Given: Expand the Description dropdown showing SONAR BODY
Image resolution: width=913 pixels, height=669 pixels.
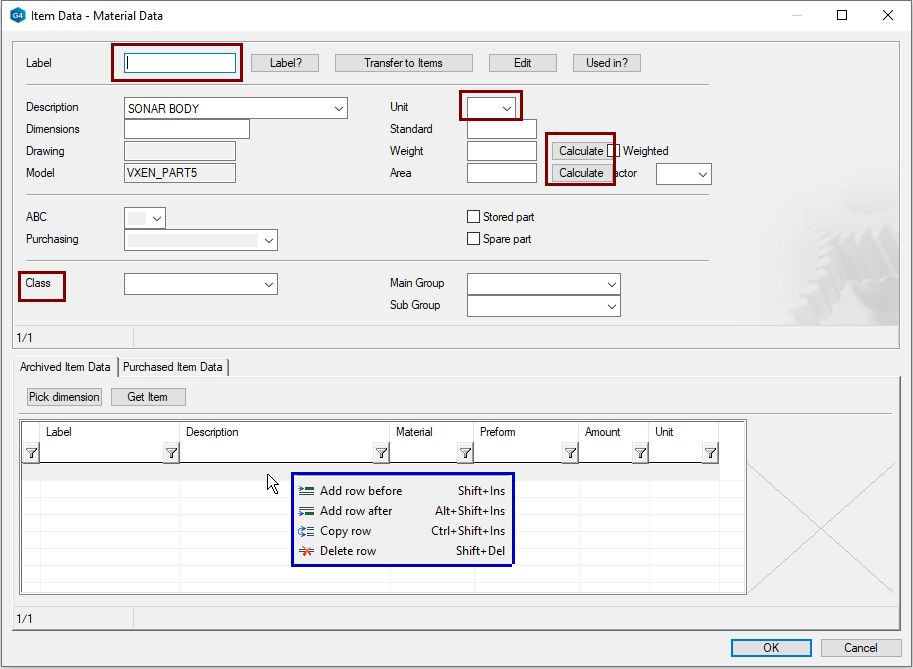Looking at the screenshot, I should coord(338,108).
